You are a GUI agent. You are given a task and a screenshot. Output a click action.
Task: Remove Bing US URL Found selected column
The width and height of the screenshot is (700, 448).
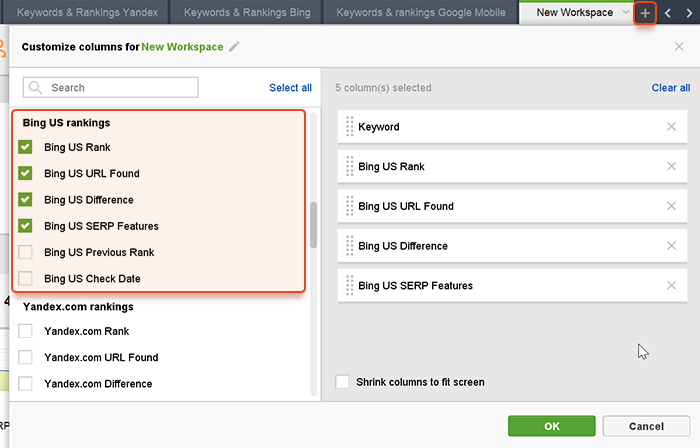[671, 206]
